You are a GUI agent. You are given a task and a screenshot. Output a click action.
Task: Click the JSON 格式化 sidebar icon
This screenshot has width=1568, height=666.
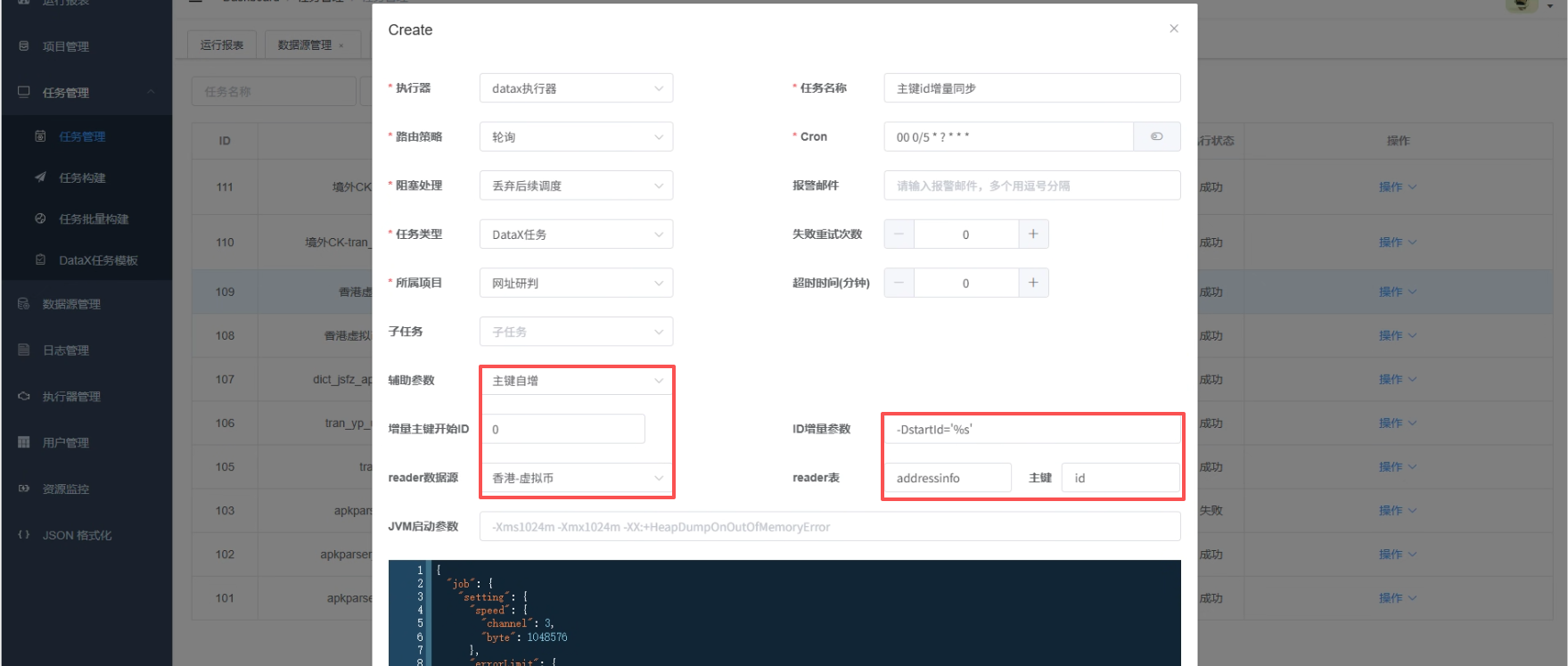click(24, 535)
